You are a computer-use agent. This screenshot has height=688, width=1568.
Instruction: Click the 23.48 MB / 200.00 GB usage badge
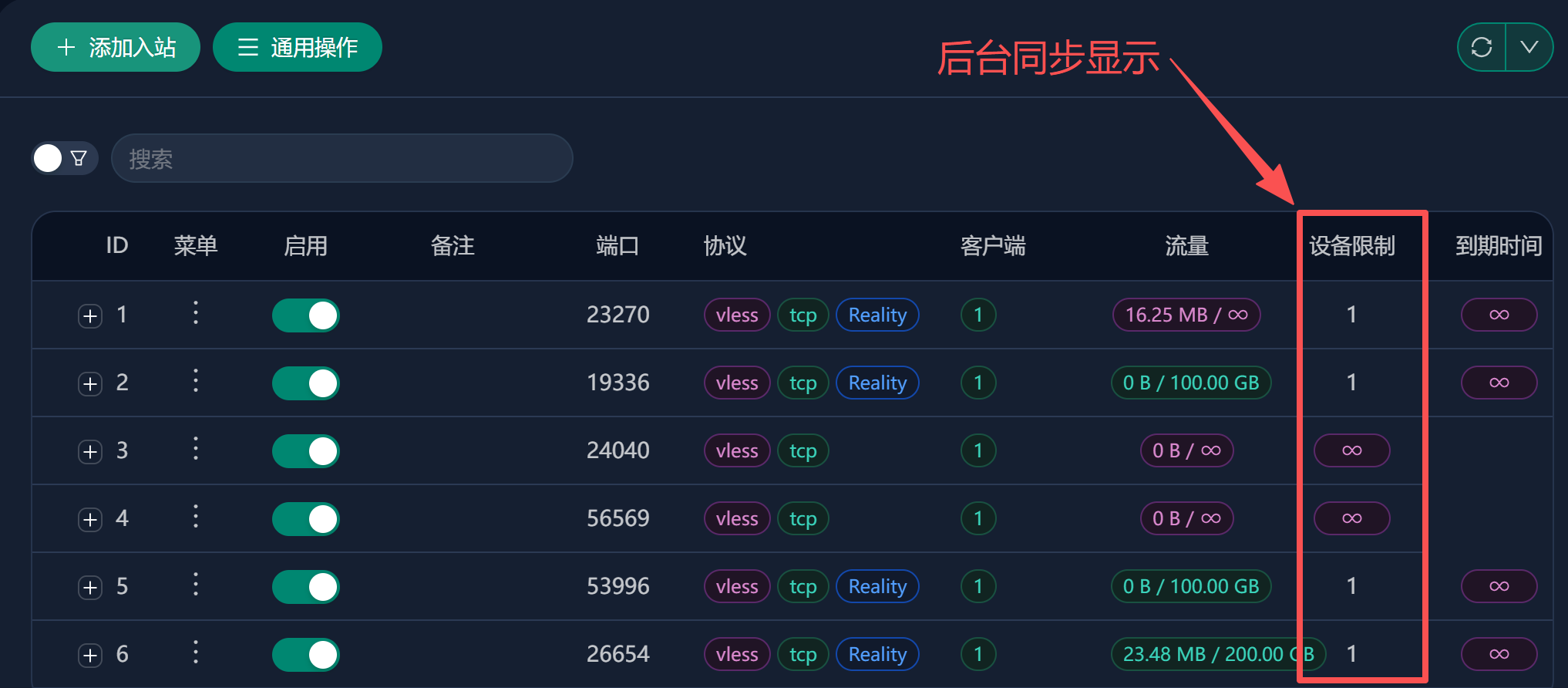point(1217,654)
